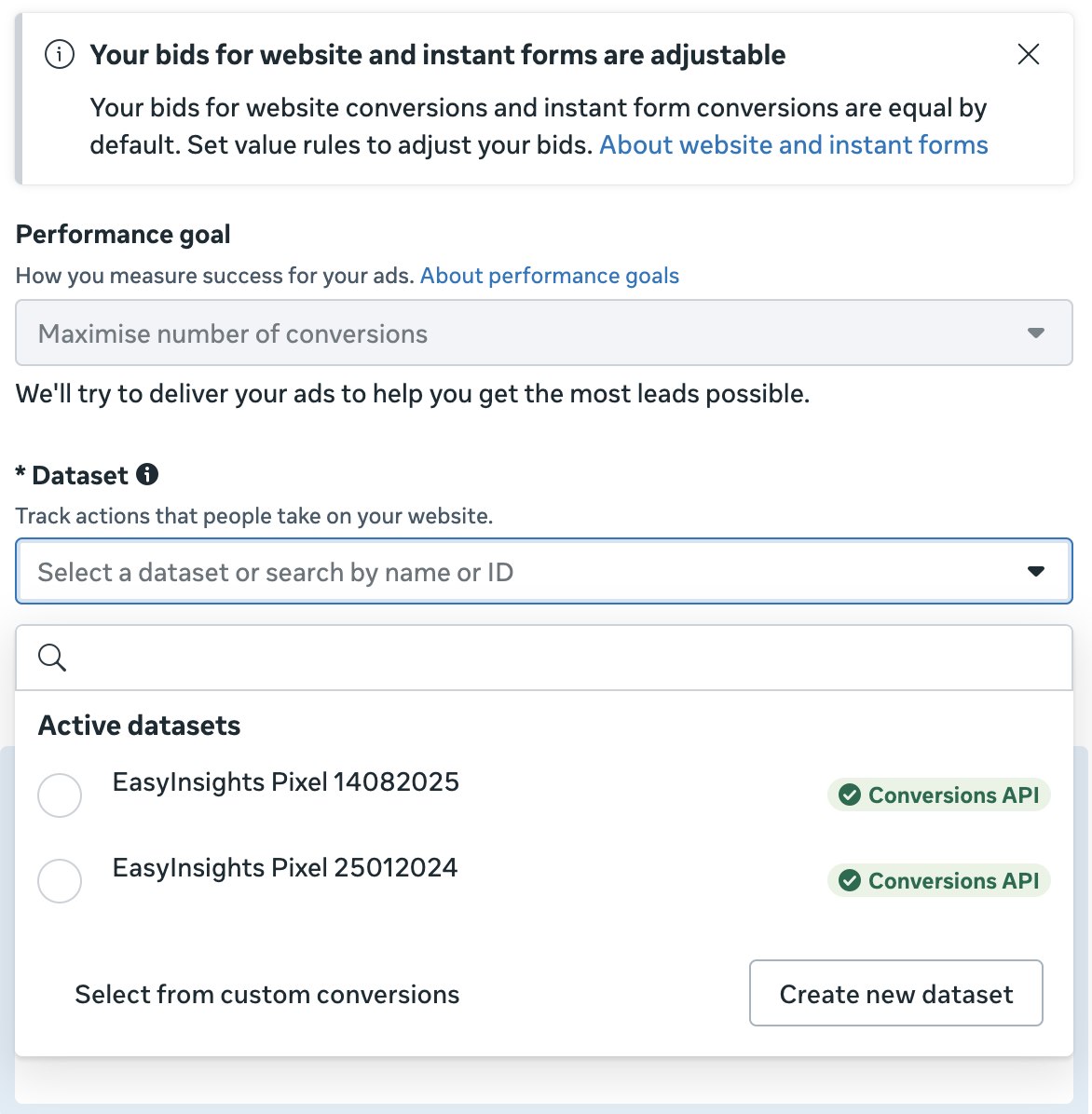Dismiss the adjustable bids notice
1092x1114 pixels.
click(1029, 55)
